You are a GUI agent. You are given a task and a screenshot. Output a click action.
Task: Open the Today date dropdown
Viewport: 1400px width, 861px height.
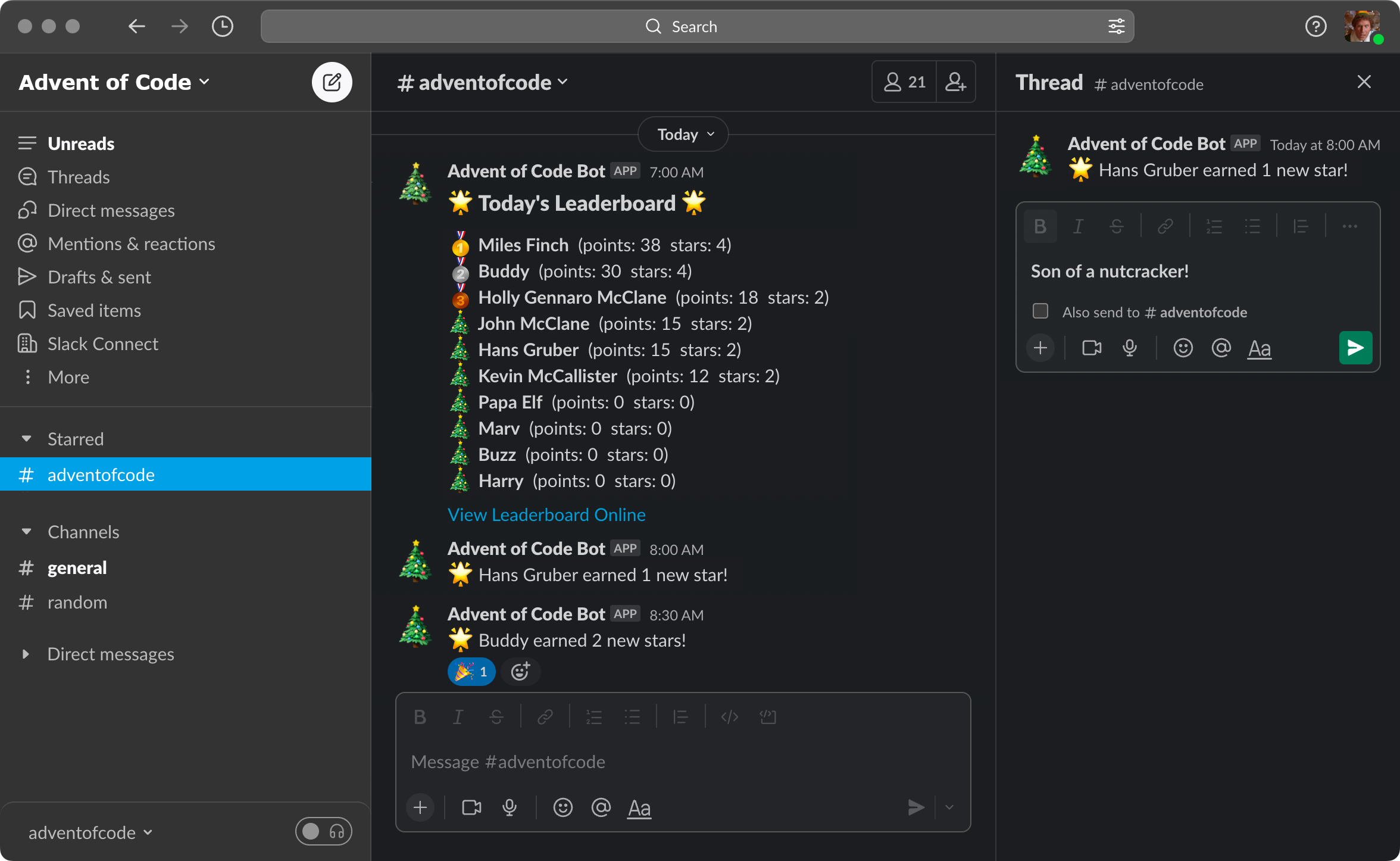[683, 135]
